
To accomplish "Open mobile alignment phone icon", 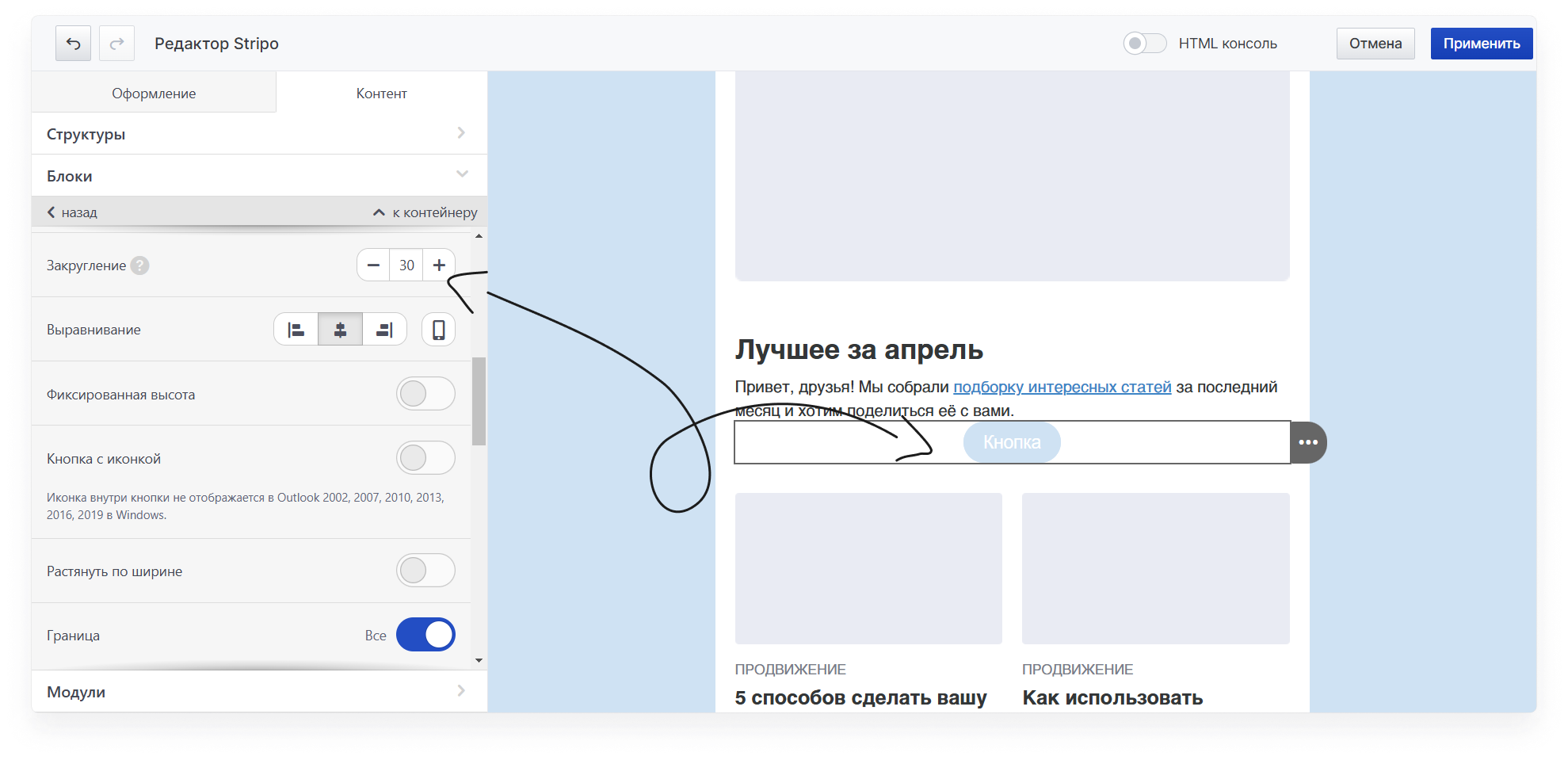I will 438,330.
